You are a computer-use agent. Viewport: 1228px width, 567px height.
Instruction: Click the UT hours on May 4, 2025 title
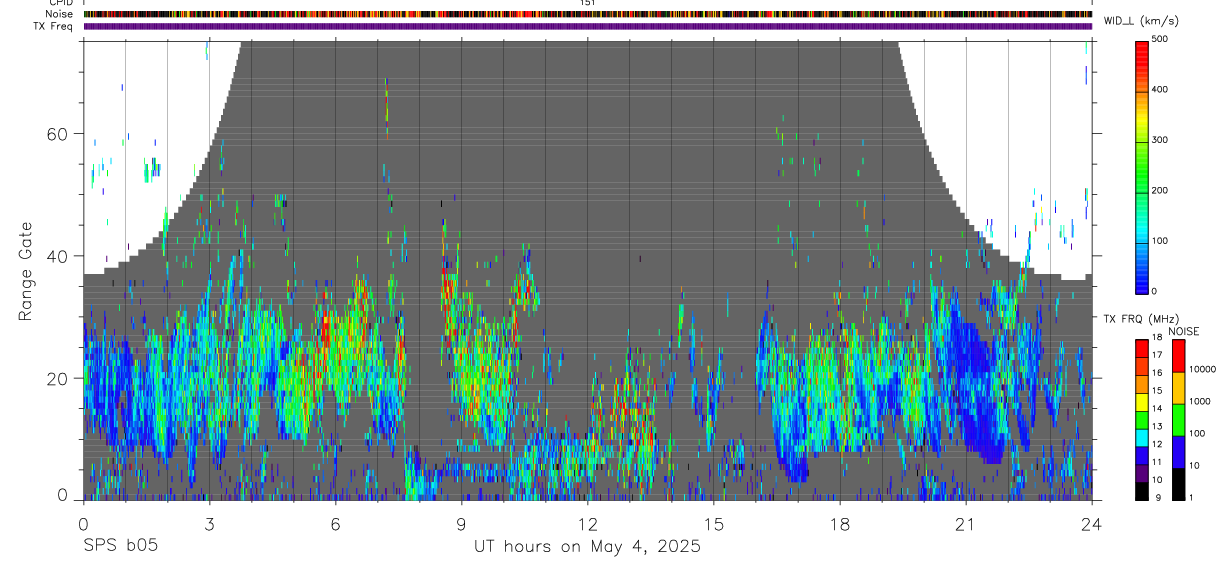587,546
